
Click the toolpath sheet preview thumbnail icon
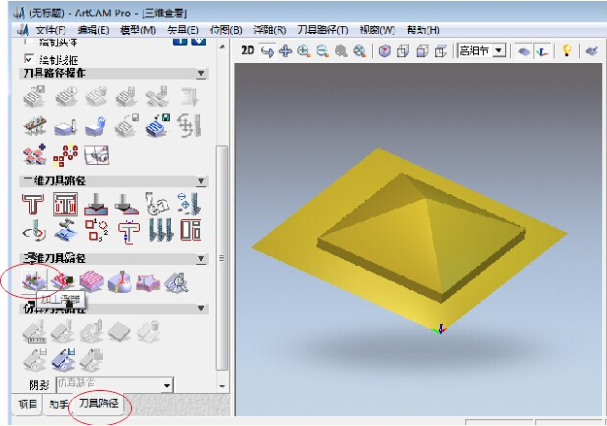pyautogui.click(x=96, y=155)
